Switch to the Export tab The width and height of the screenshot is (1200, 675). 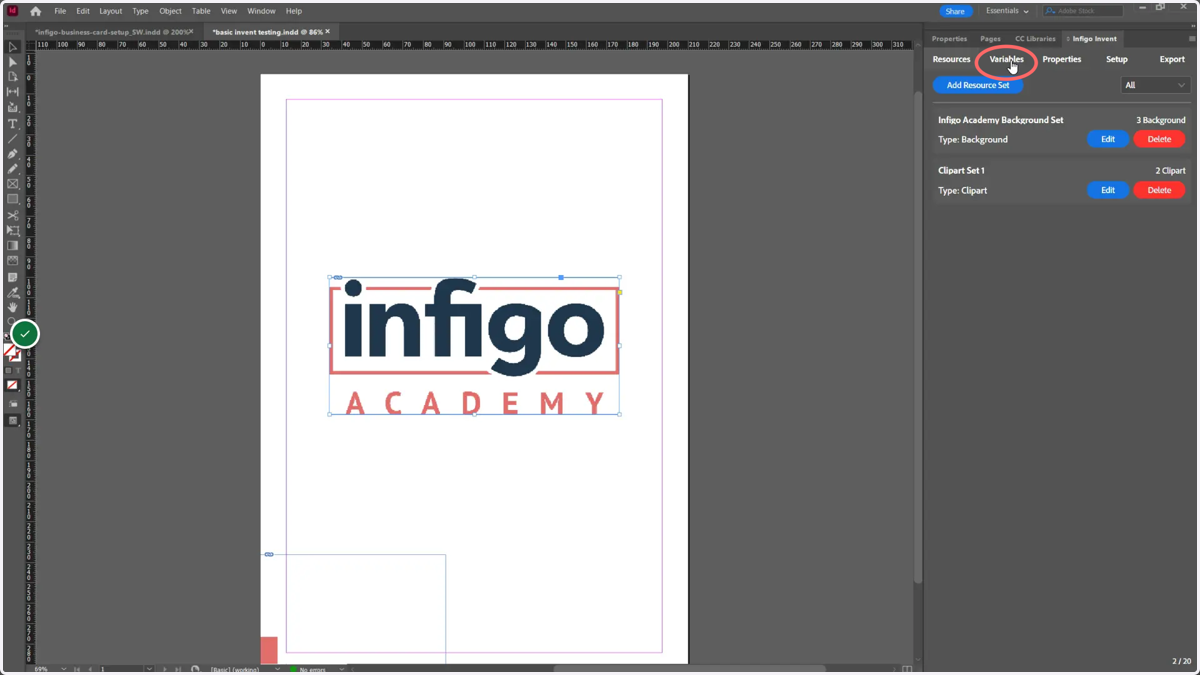click(1172, 59)
